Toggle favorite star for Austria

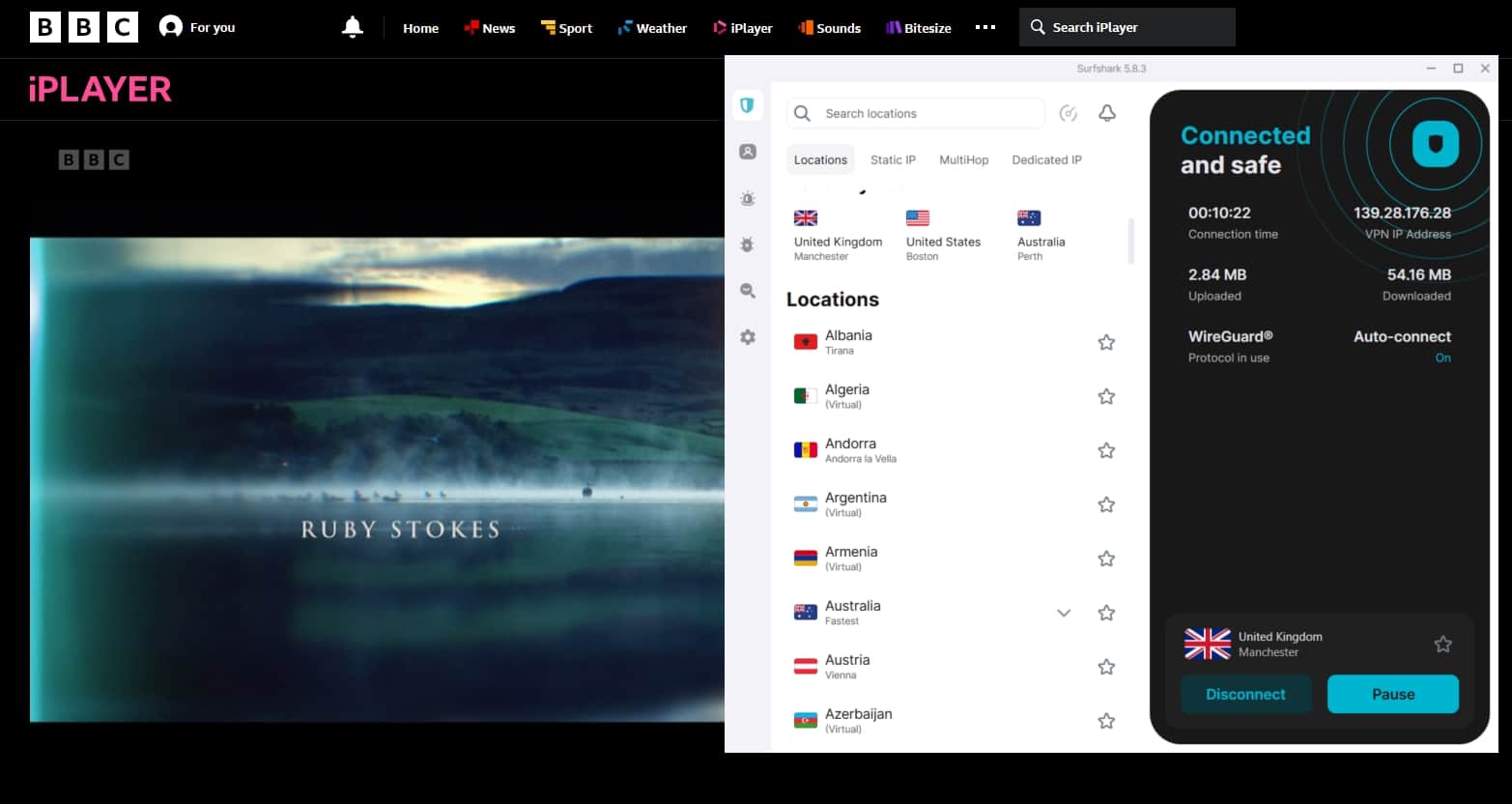(1106, 667)
